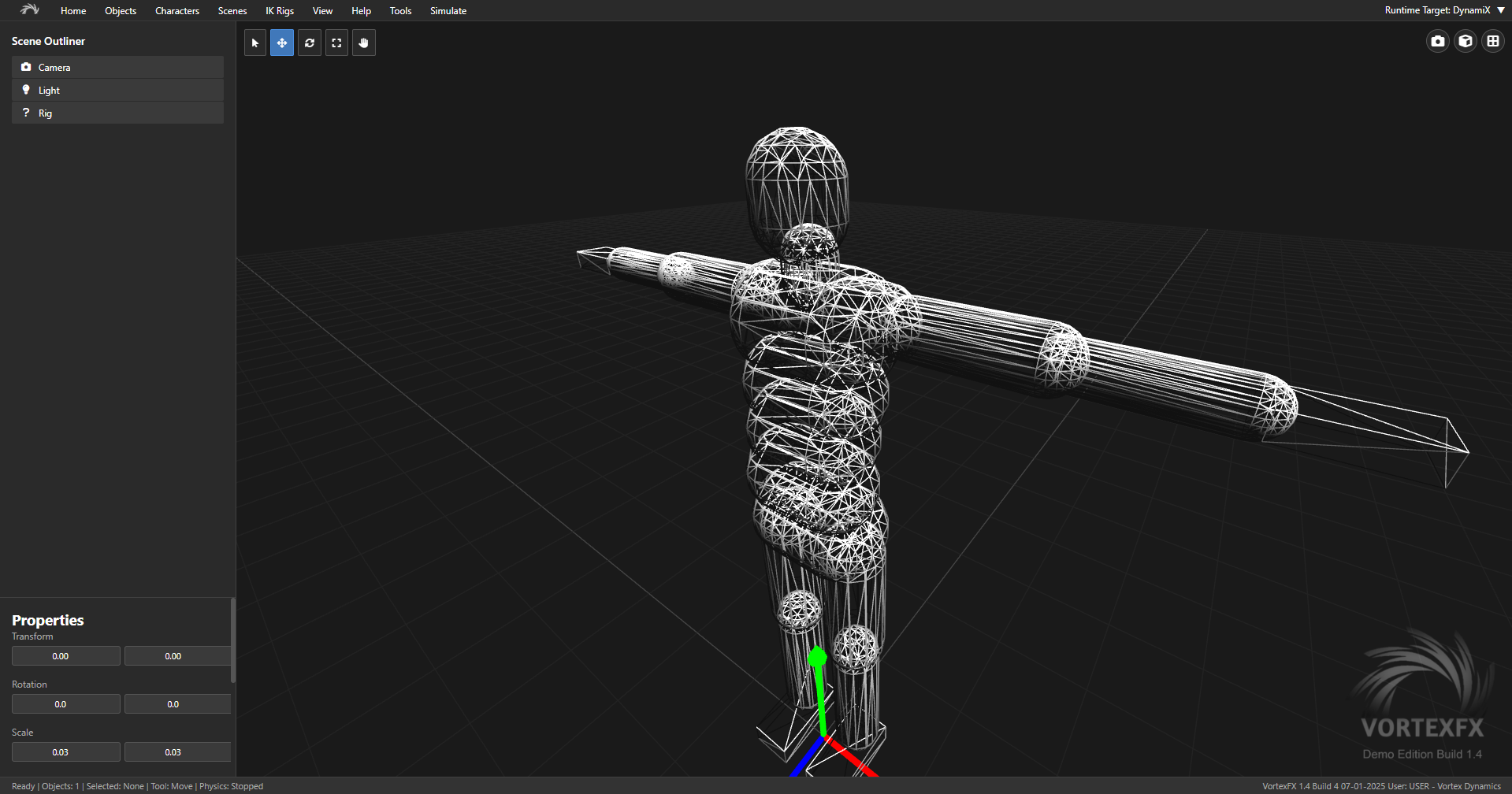Select the Move tool

tap(282, 43)
